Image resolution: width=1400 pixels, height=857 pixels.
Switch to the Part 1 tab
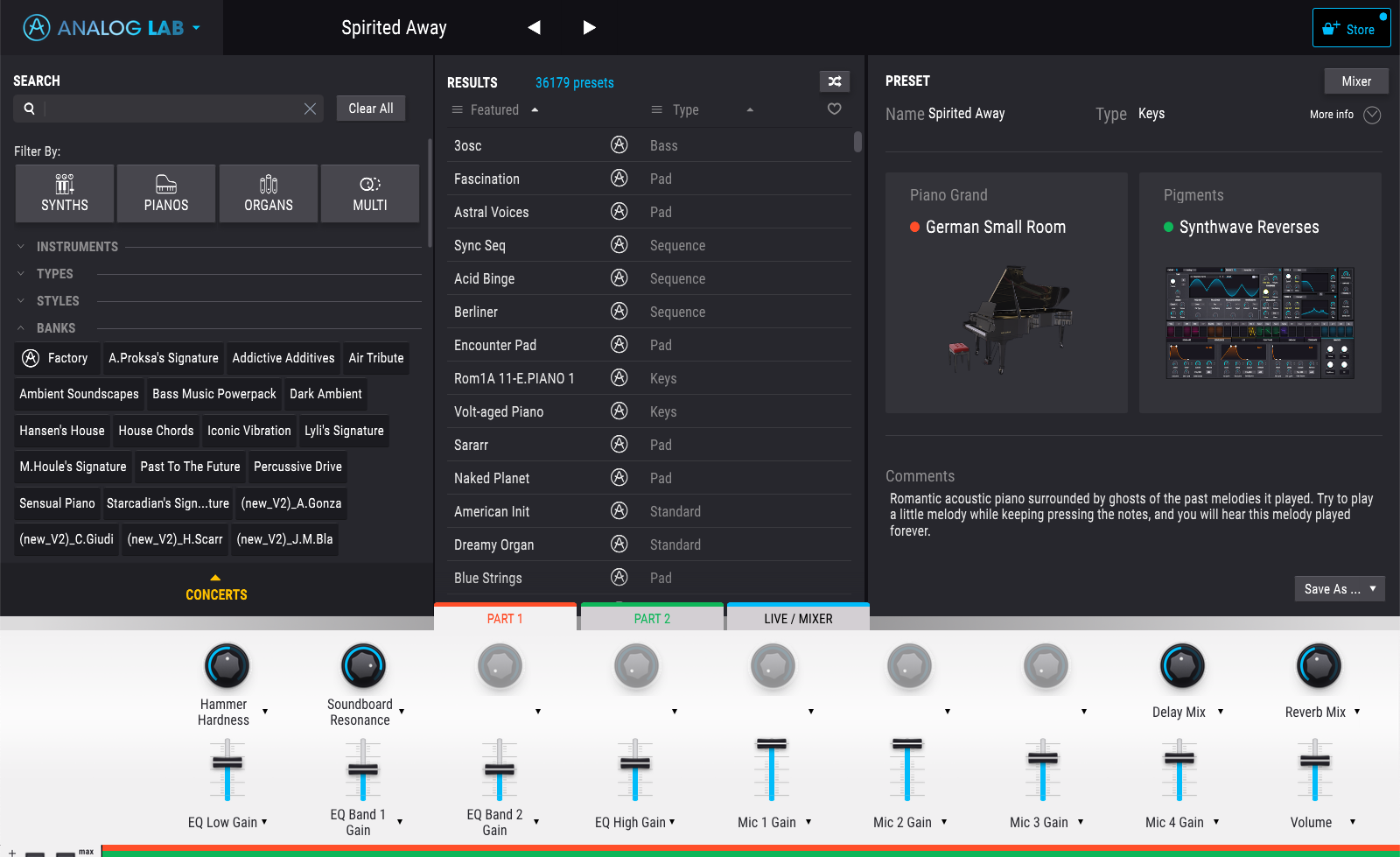(x=505, y=618)
